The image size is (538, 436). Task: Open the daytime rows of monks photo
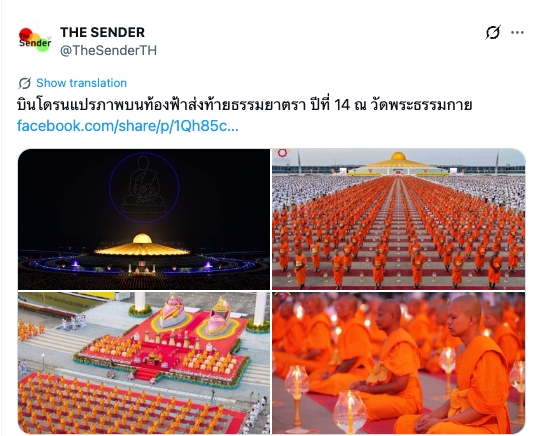398,219
